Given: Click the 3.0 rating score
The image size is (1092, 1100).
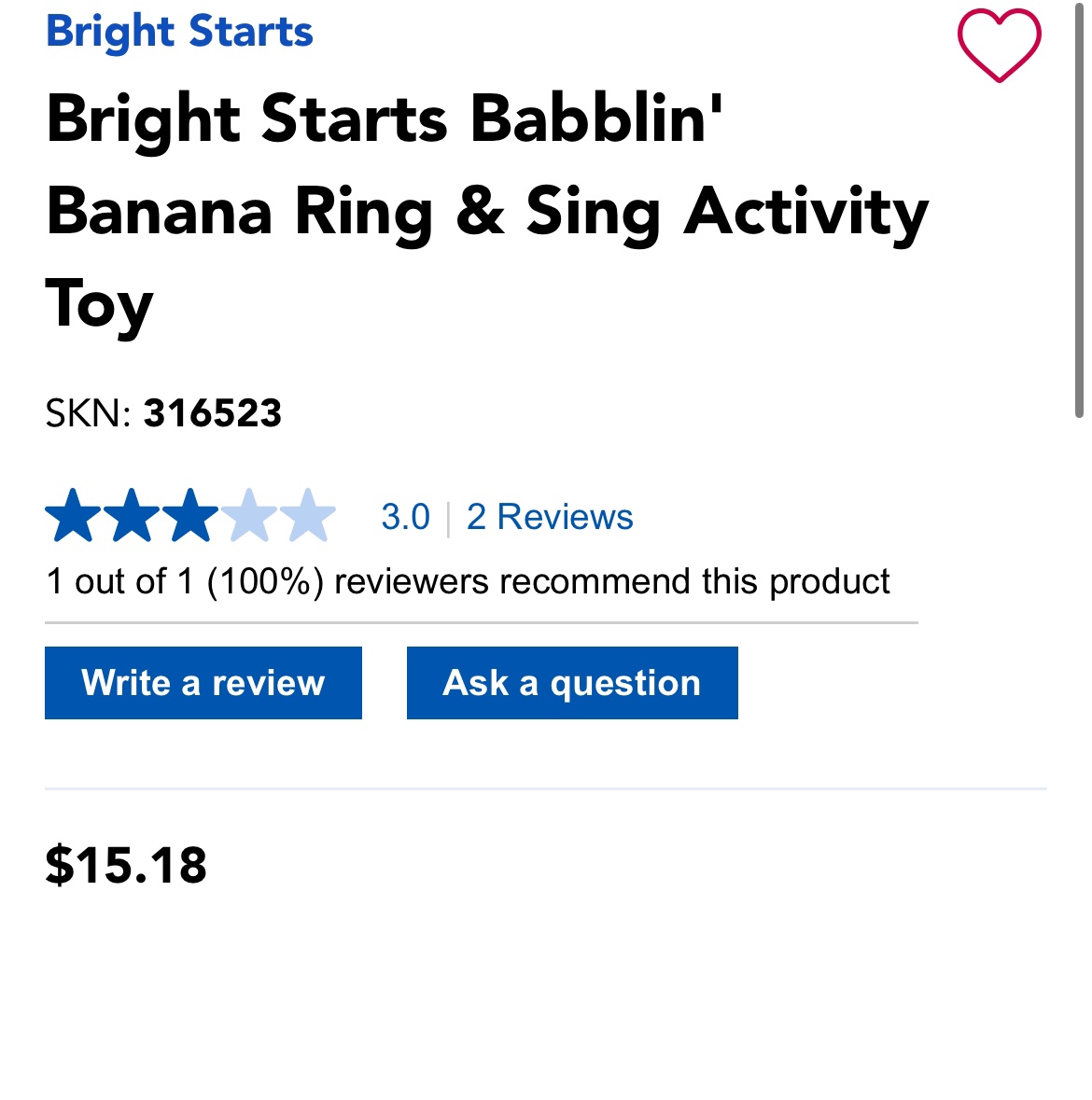Looking at the screenshot, I should pyautogui.click(x=405, y=517).
